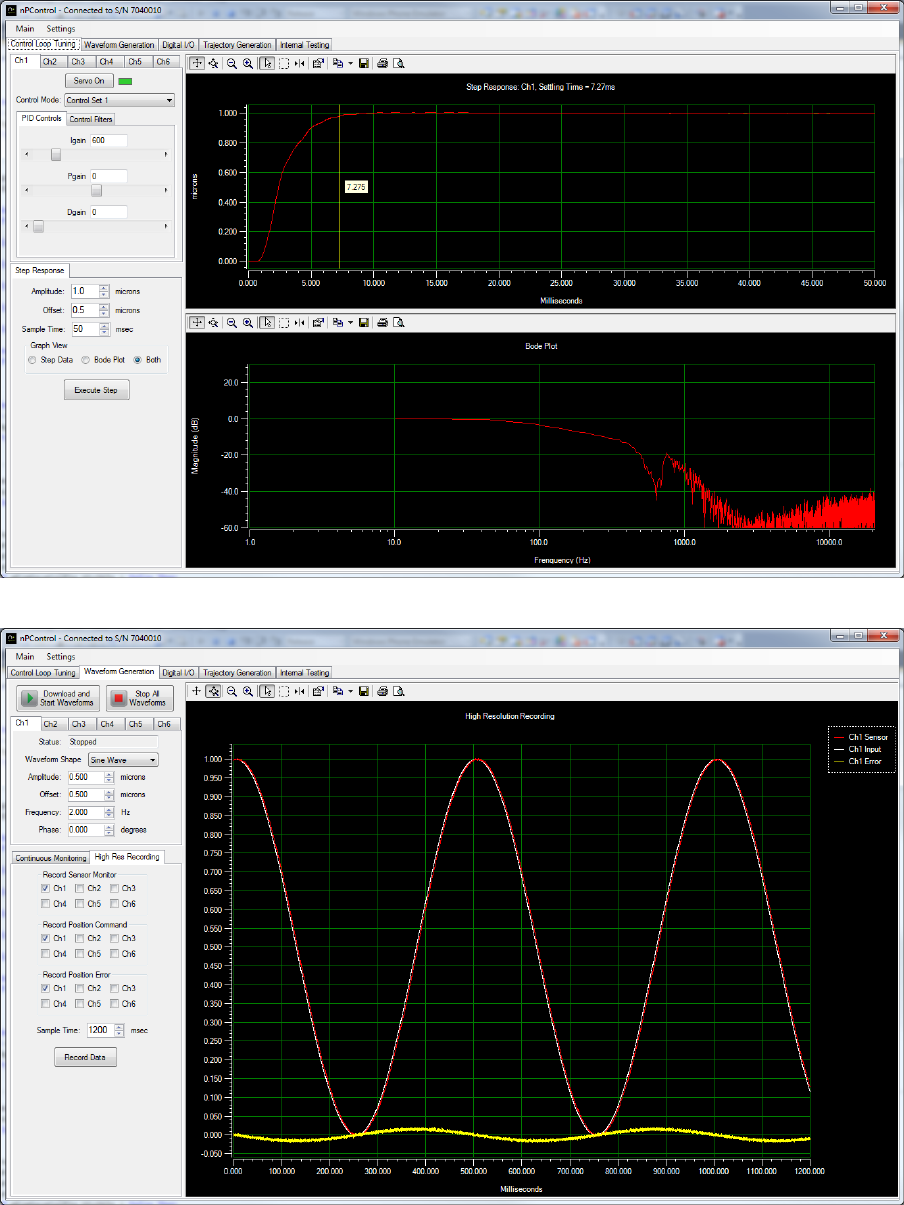This screenshot has width=904, height=1205.
Task: Select zoom box tool above Step Response graph
Action: (x=283, y=62)
